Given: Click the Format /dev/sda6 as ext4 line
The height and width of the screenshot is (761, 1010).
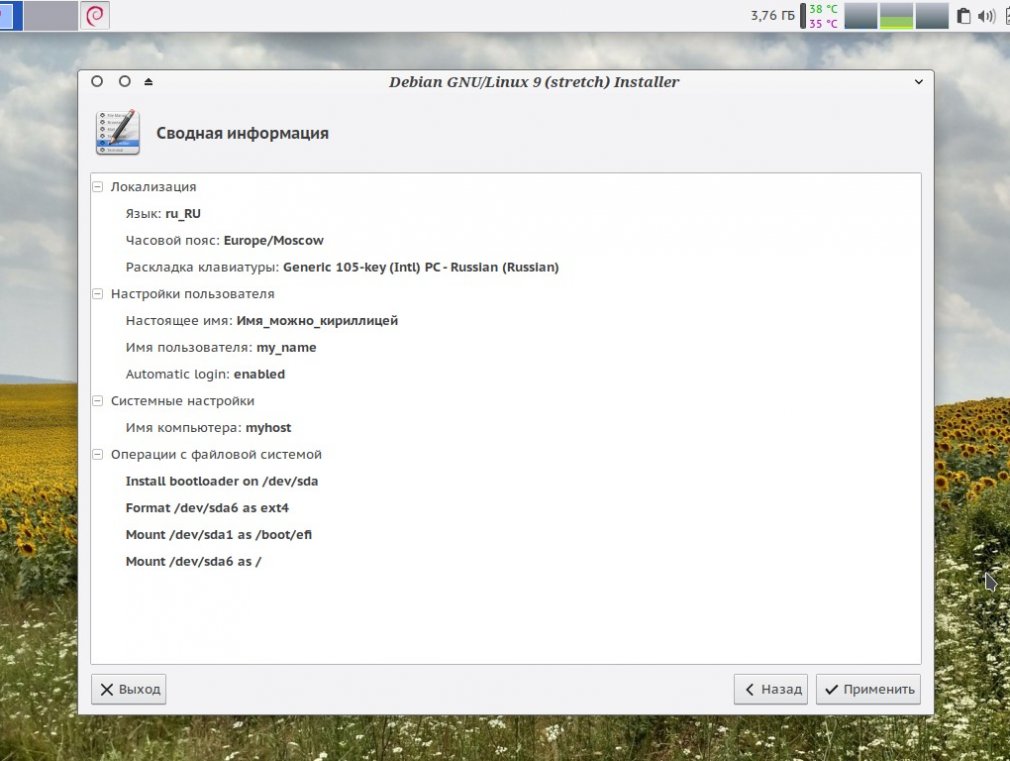Looking at the screenshot, I should pyautogui.click(x=207, y=508).
